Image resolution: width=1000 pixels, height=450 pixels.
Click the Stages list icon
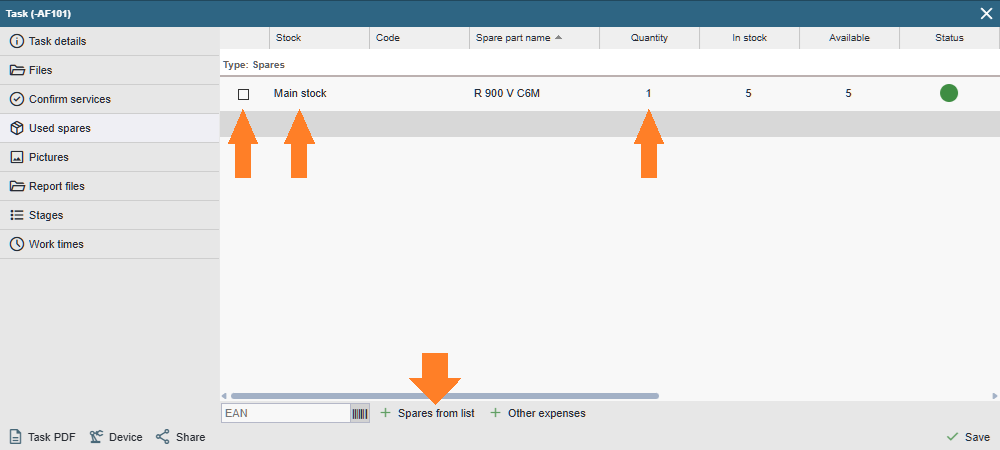[17, 215]
